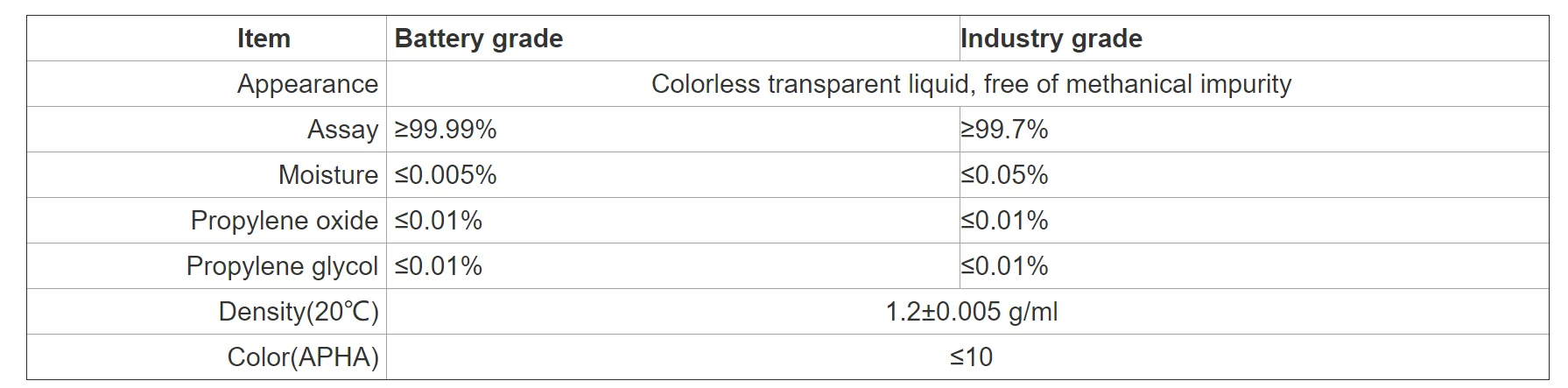Click the Item column header

point(264,39)
